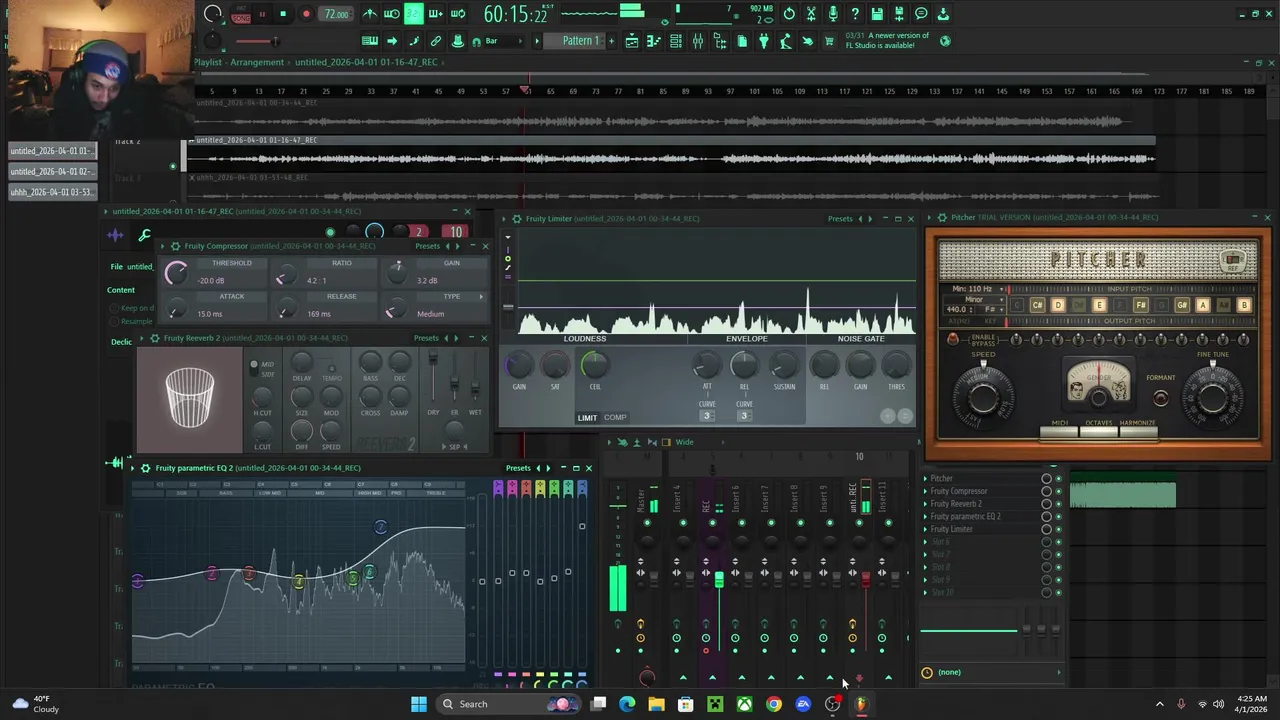This screenshot has height=720, width=1280.
Task: Click the waveform icon in sample window
Action: pos(115,236)
